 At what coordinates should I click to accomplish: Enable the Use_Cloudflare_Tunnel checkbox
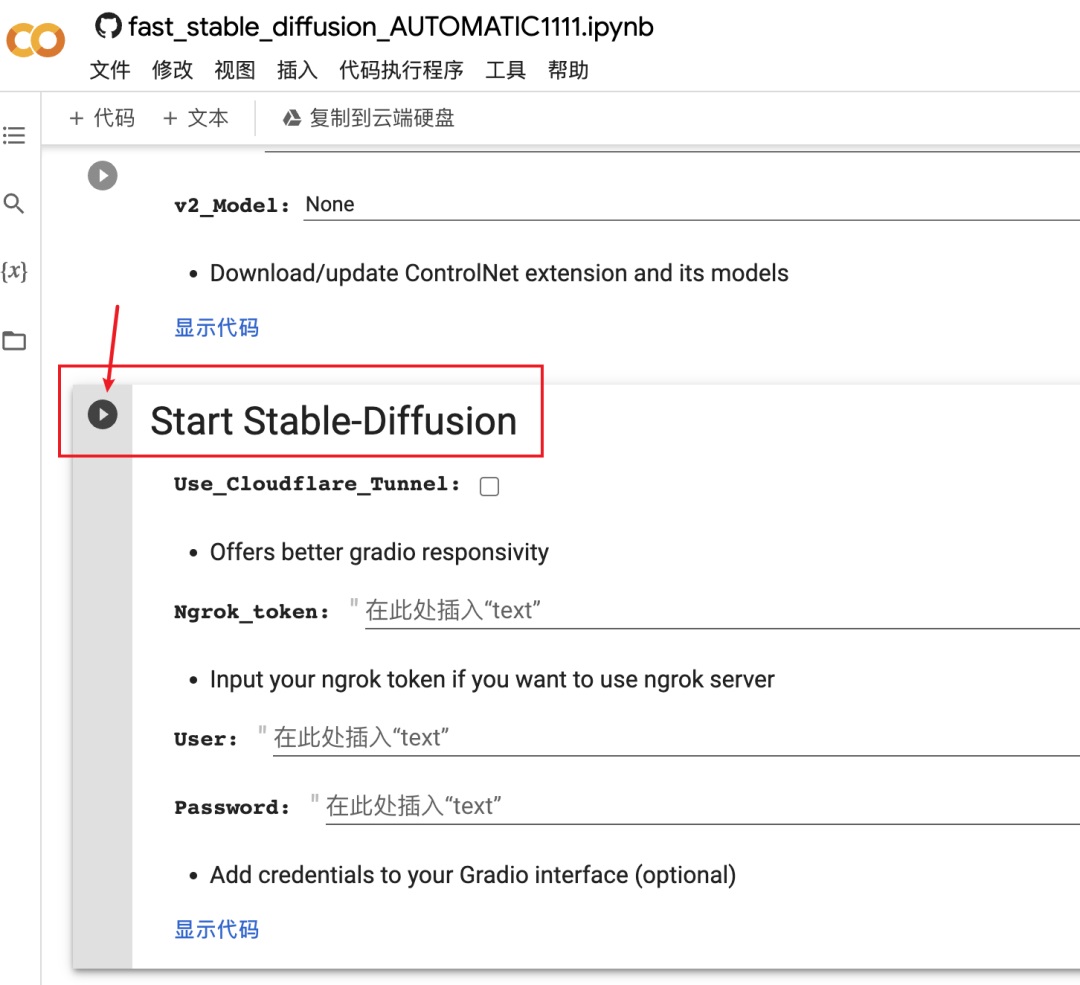[x=489, y=486]
